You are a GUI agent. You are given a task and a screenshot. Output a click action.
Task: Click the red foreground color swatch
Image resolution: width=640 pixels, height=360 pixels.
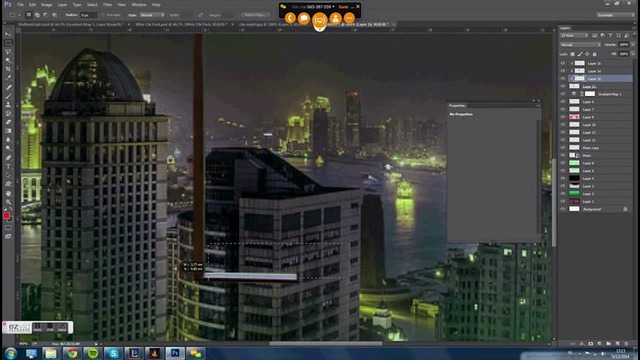(x=6, y=216)
